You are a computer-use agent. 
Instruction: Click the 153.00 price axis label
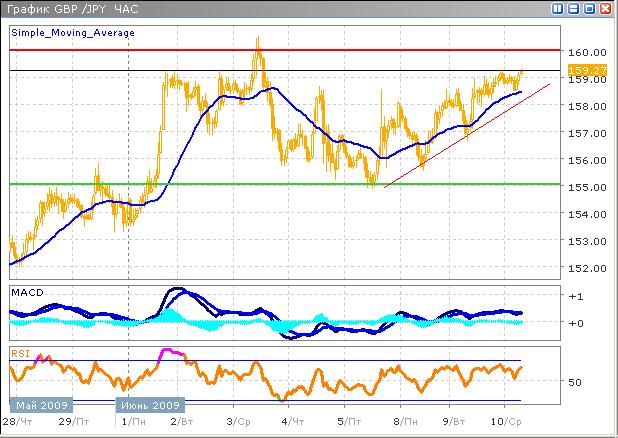coord(587,241)
